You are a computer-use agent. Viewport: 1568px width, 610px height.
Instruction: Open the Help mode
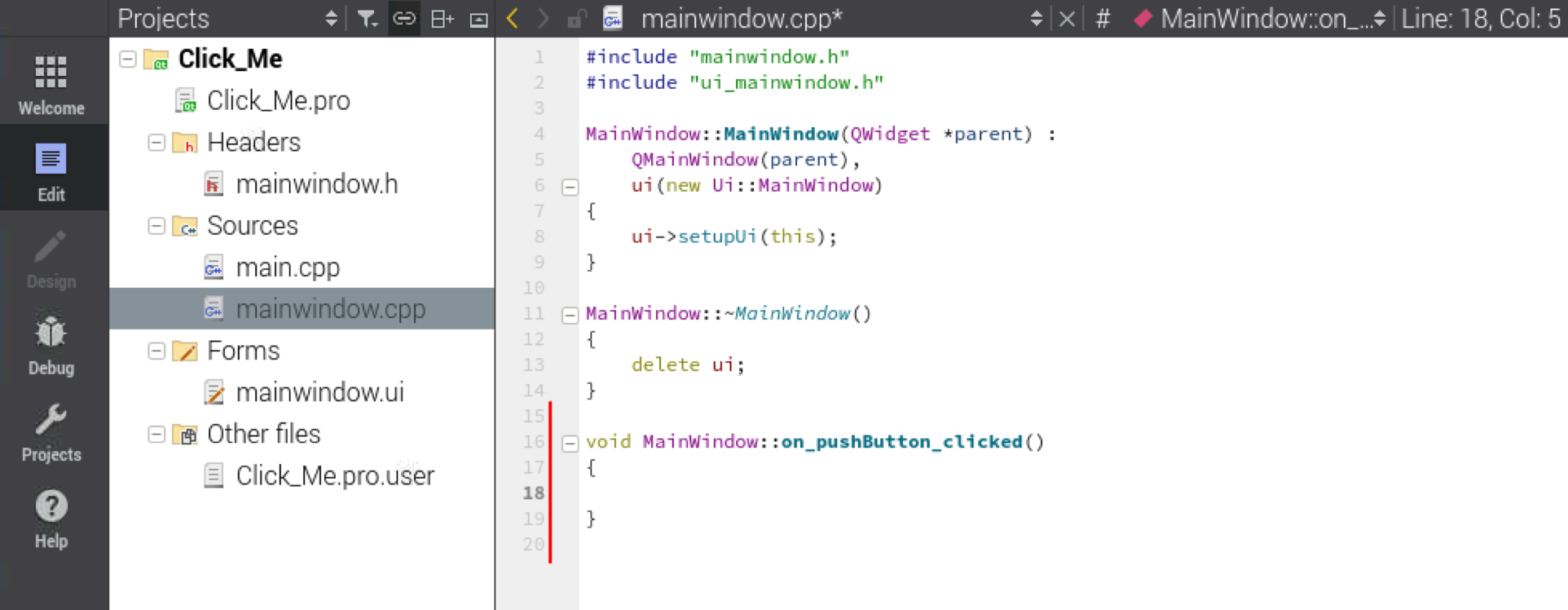coord(51,519)
